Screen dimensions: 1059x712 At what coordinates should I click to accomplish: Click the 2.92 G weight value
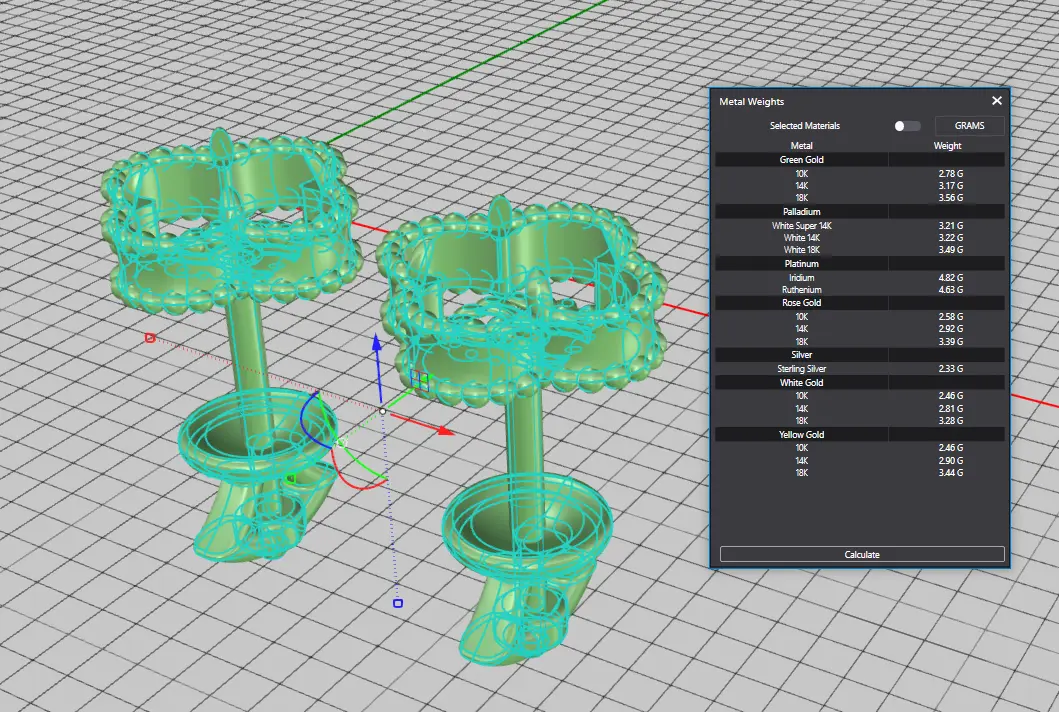[950, 329]
